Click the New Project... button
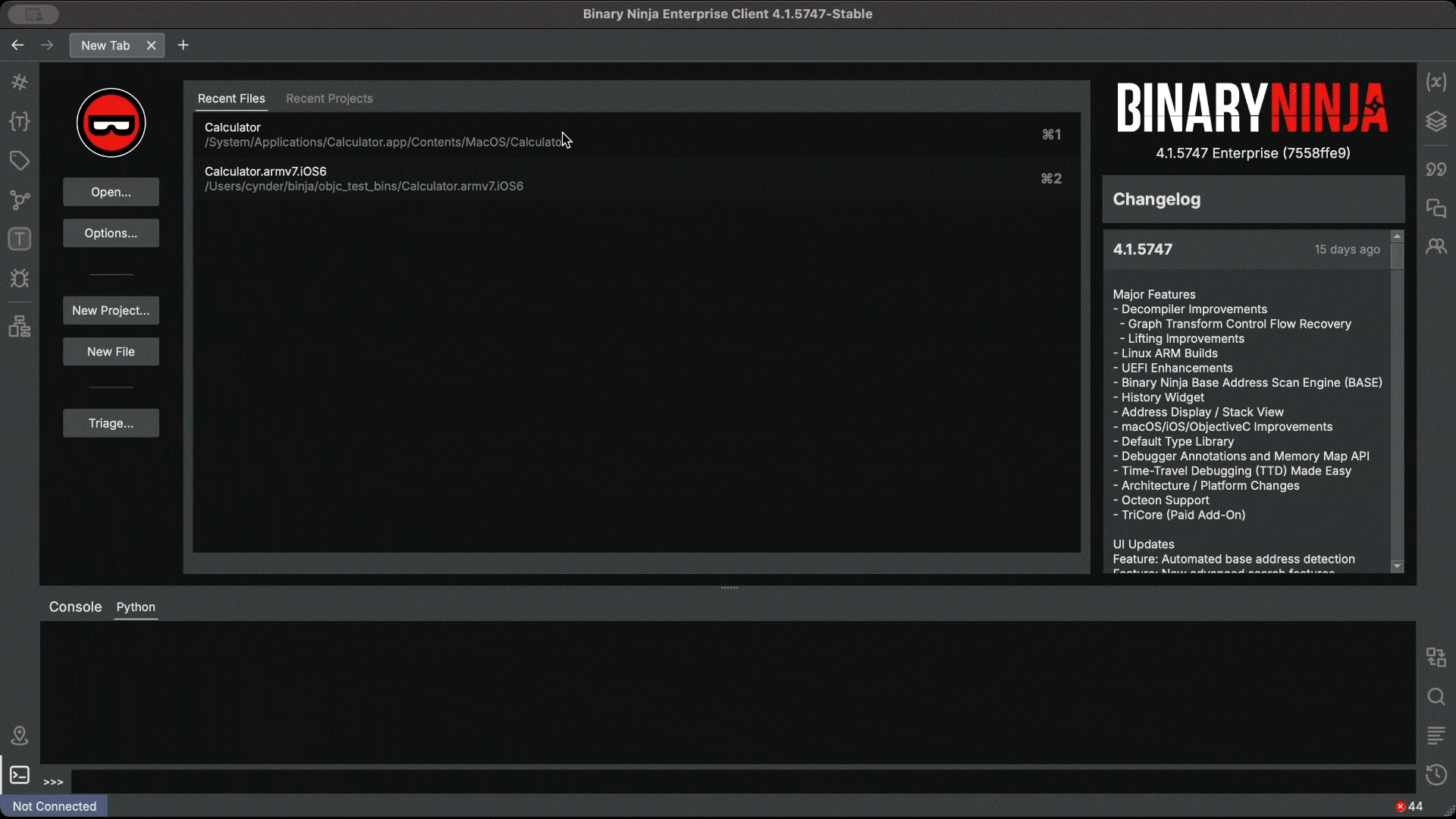1456x819 pixels. (x=111, y=310)
